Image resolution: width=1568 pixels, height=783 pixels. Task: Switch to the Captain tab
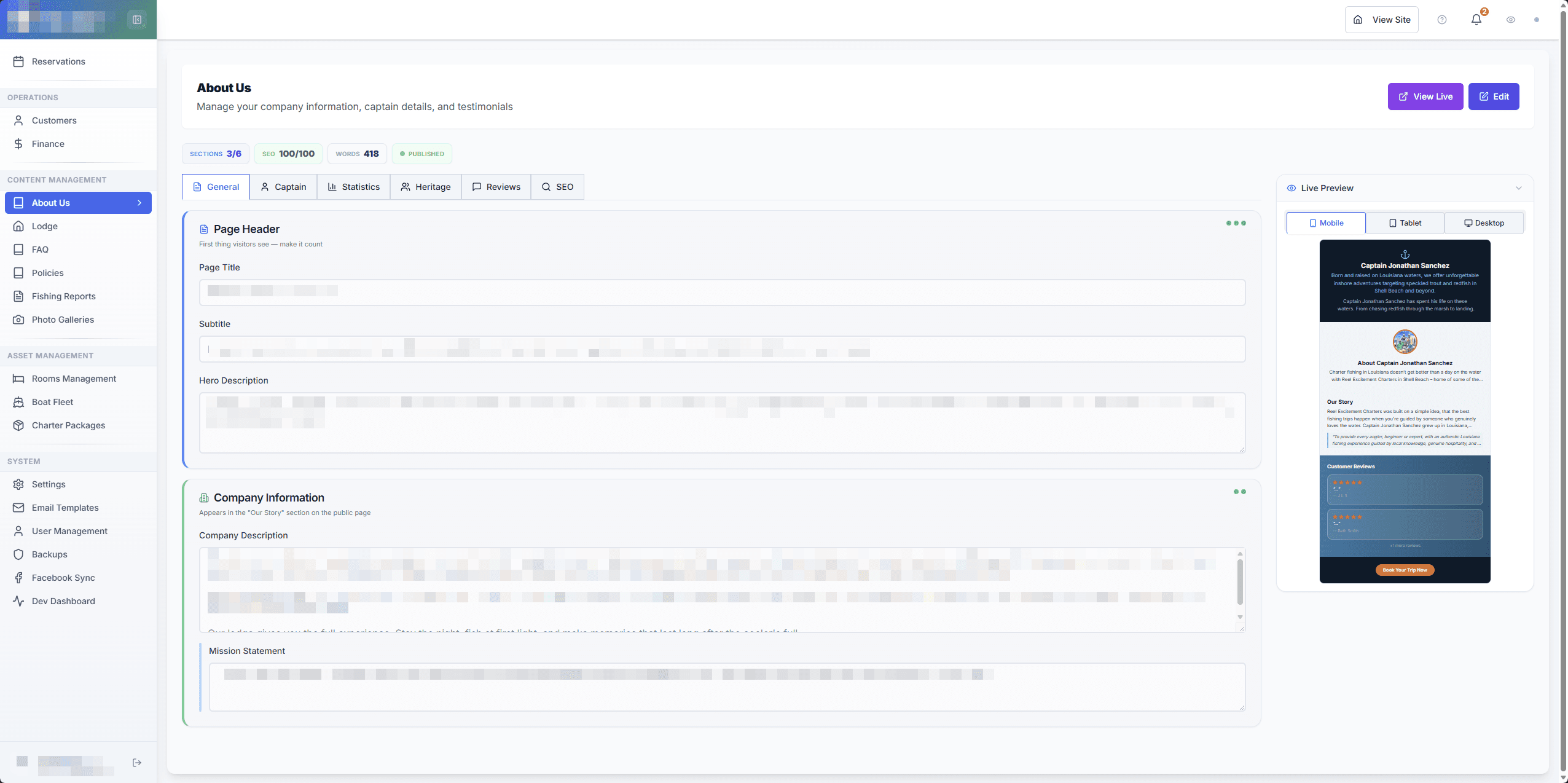283,186
